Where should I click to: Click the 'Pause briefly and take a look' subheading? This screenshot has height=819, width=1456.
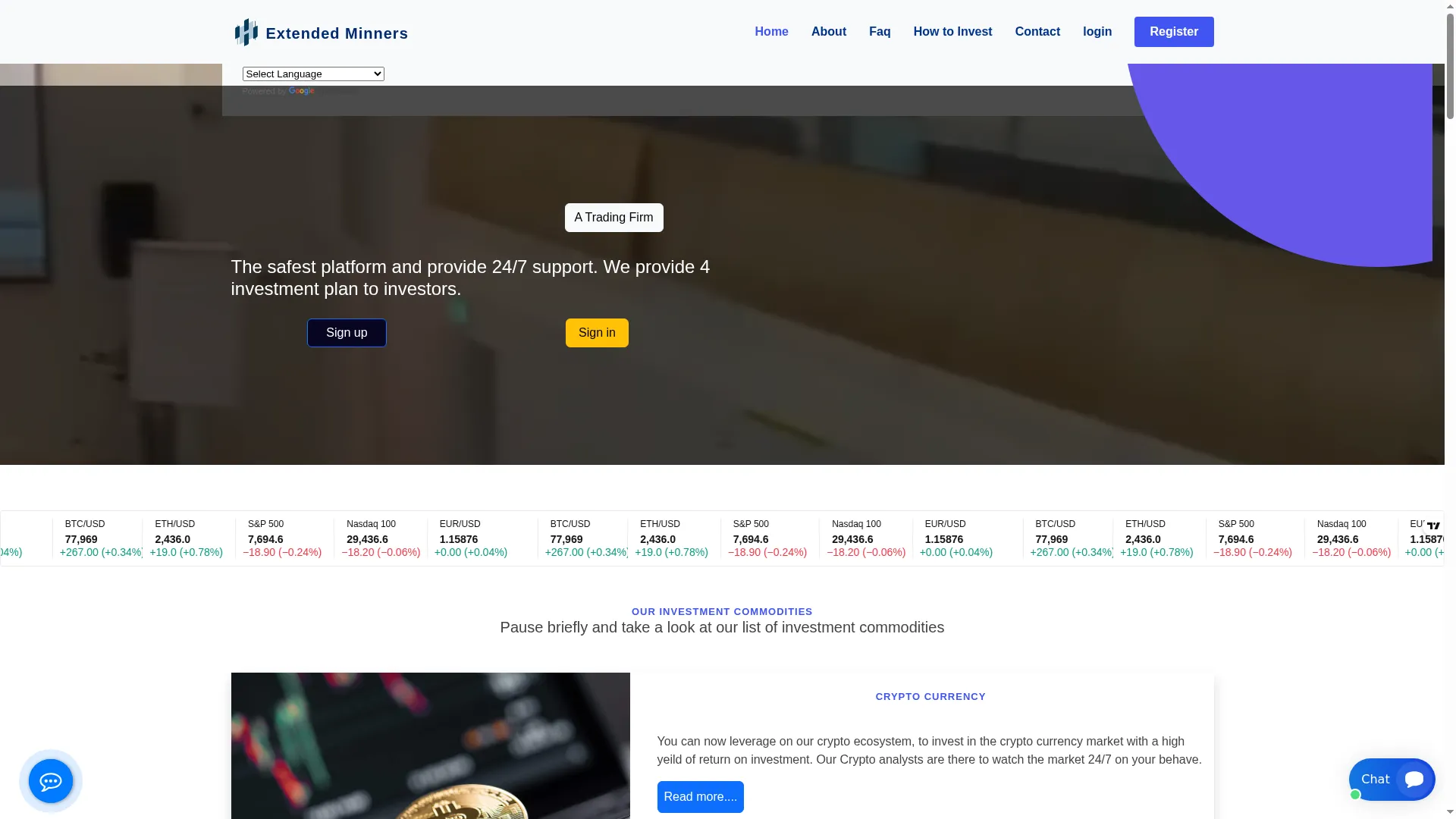(722, 628)
